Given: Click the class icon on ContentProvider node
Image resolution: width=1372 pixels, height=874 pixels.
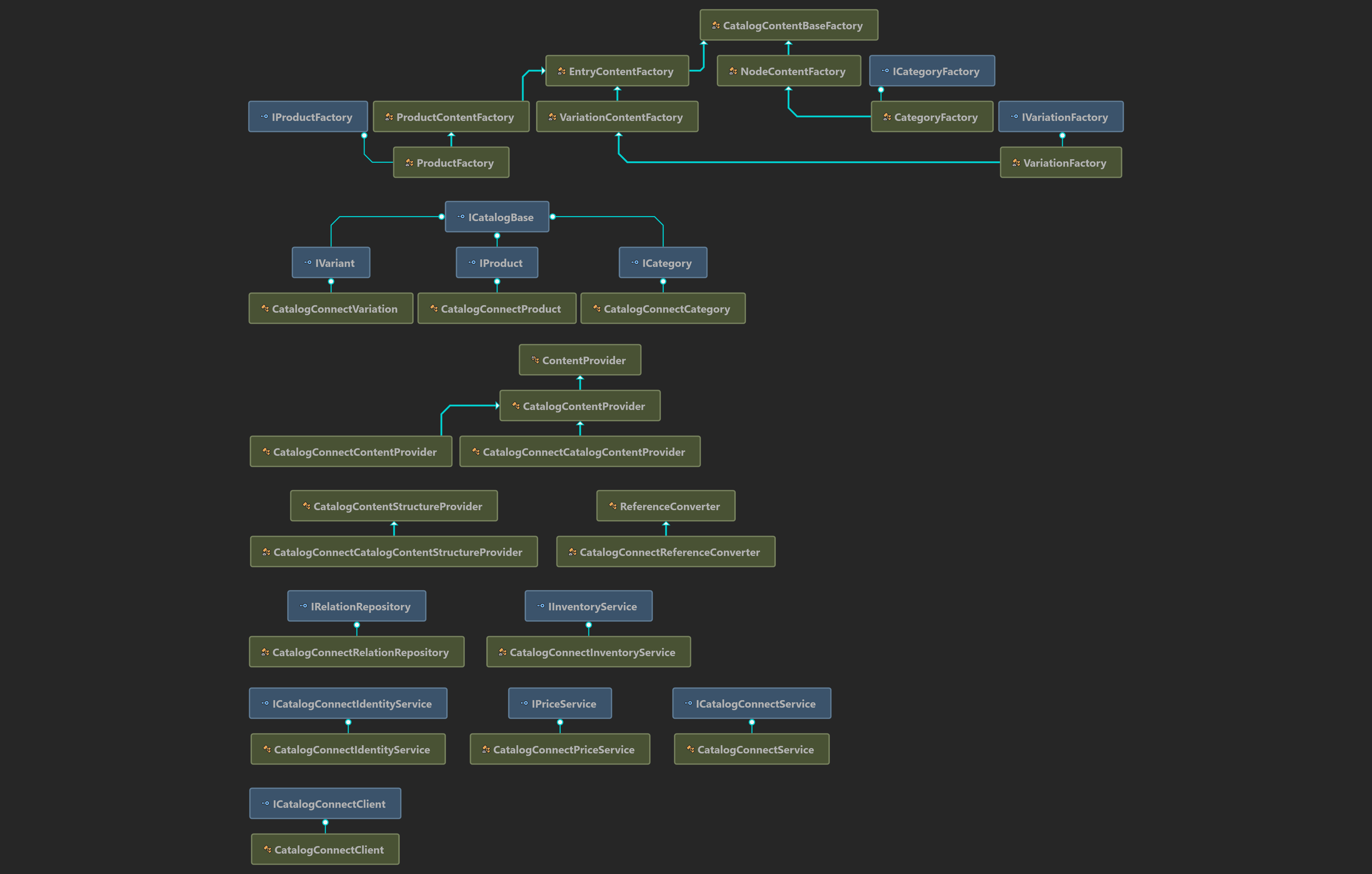Looking at the screenshot, I should 535,360.
